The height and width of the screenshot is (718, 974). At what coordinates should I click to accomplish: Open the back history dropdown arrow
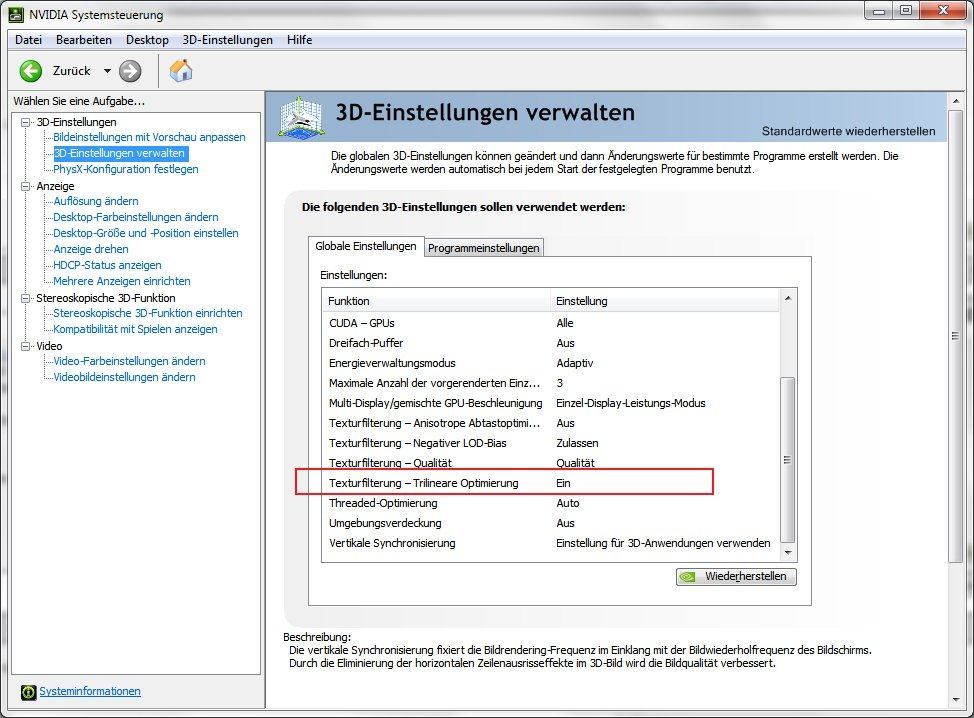tap(107, 71)
